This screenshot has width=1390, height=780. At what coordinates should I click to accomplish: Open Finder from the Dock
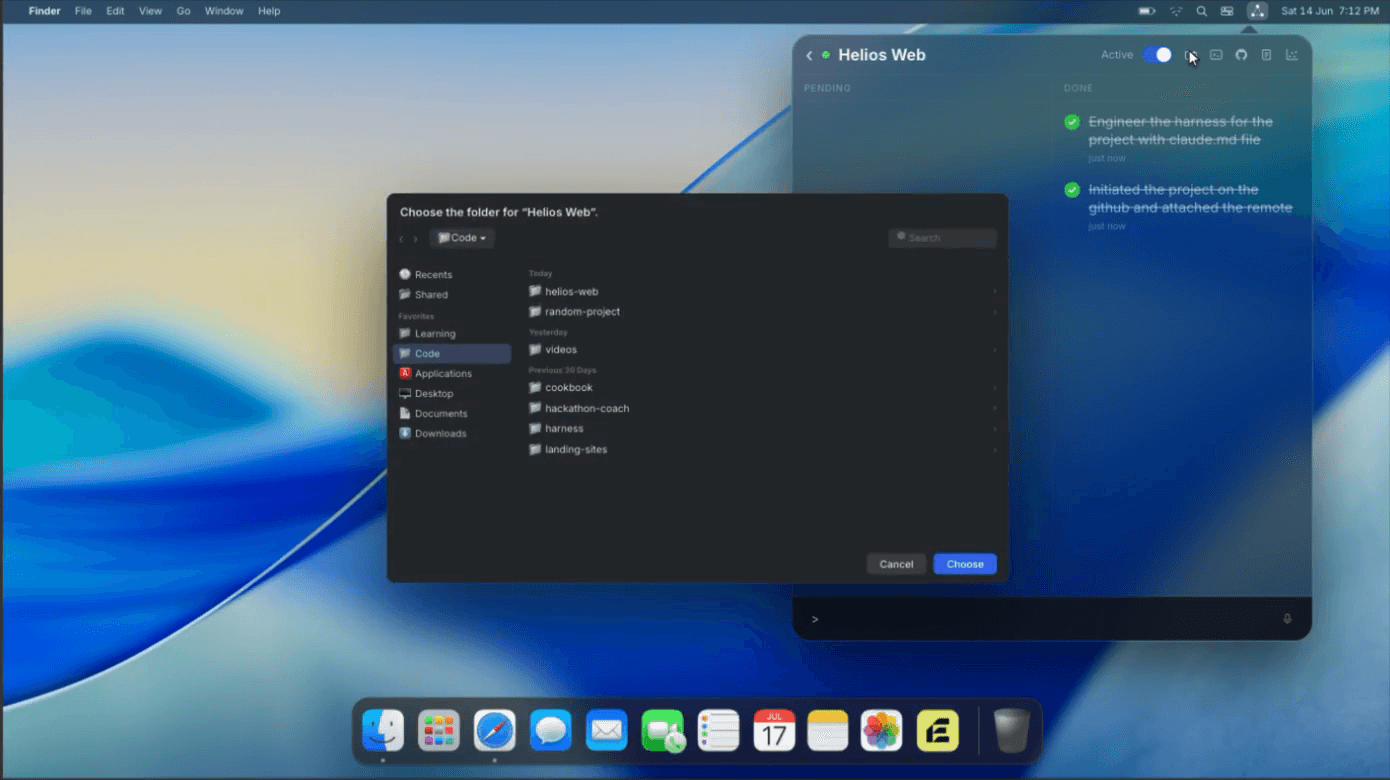pos(383,731)
